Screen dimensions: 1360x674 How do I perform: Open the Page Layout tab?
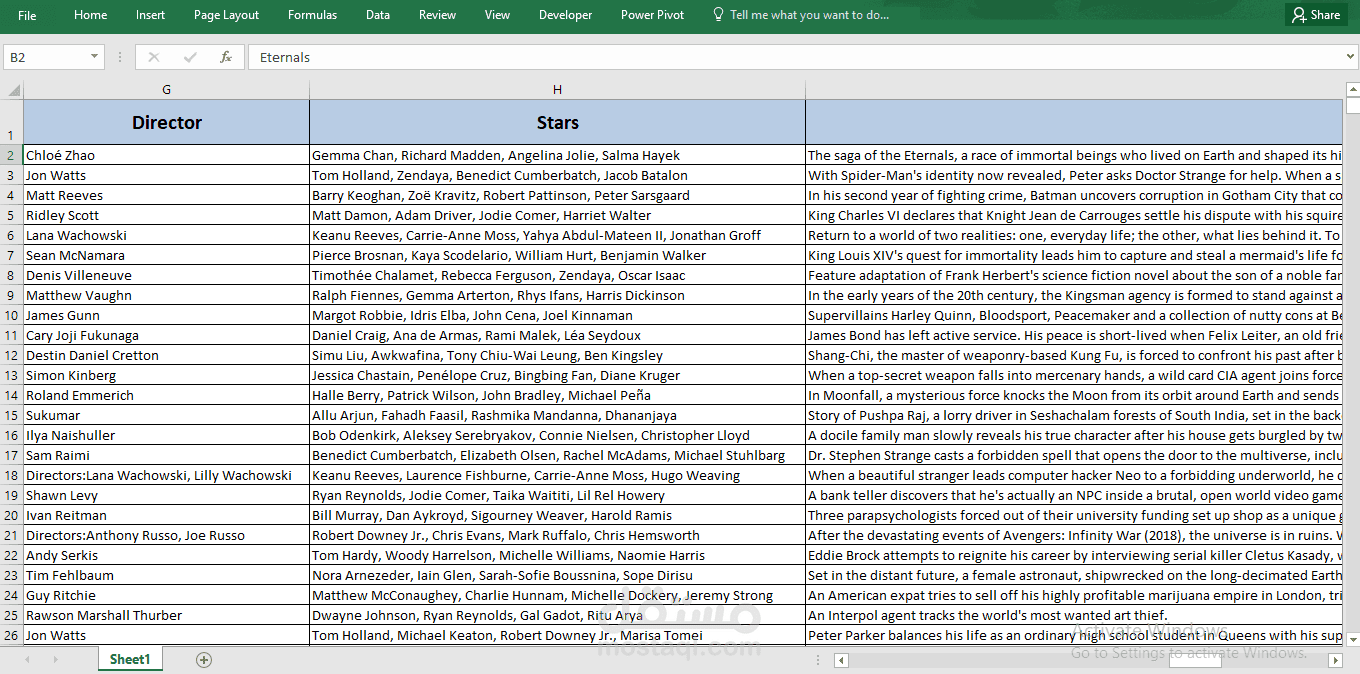click(226, 15)
